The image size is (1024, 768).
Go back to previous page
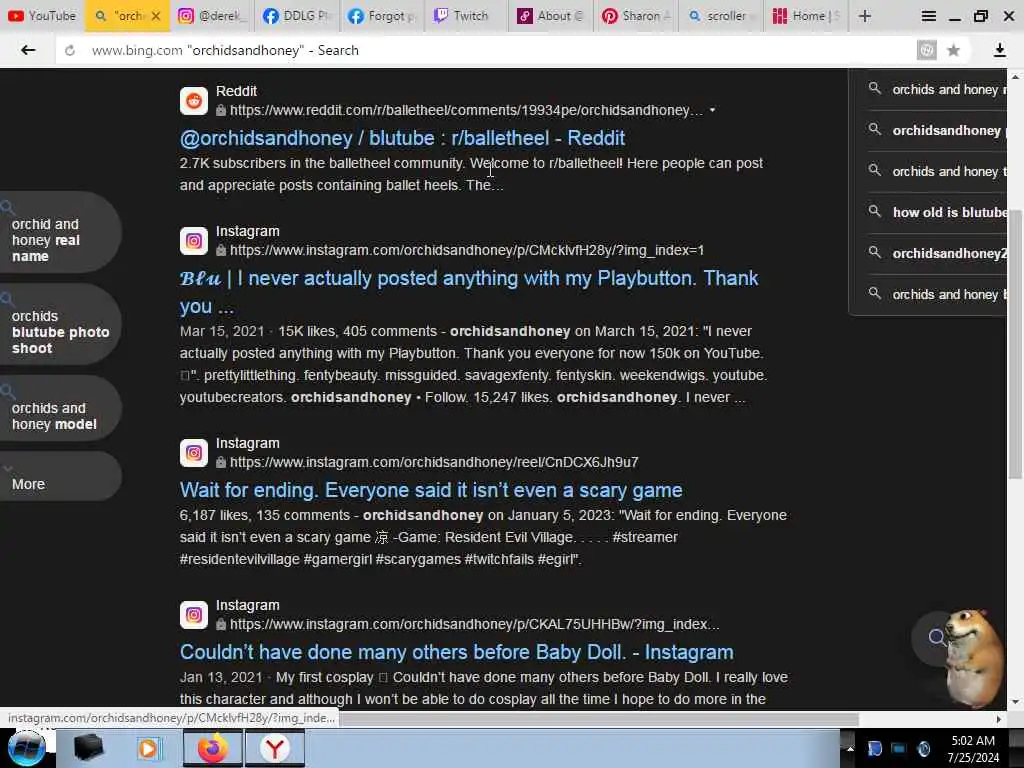point(27,50)
